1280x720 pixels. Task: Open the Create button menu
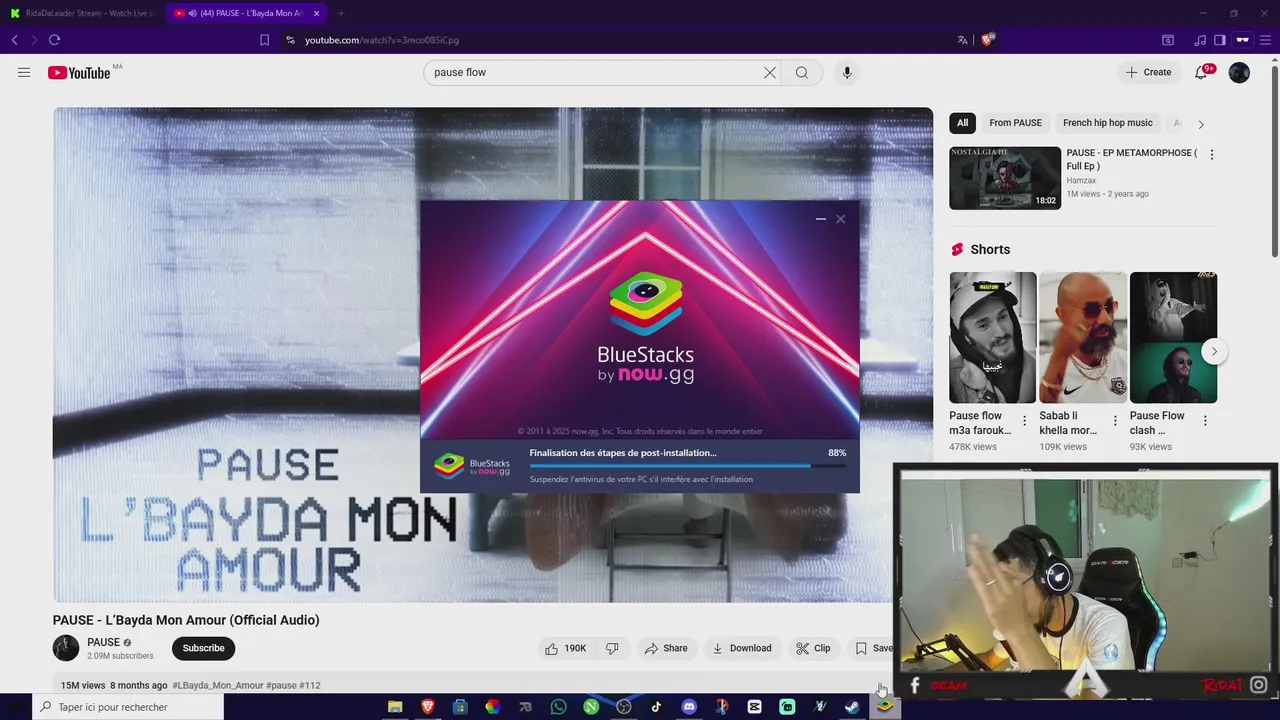click(x=1148, y=72)
